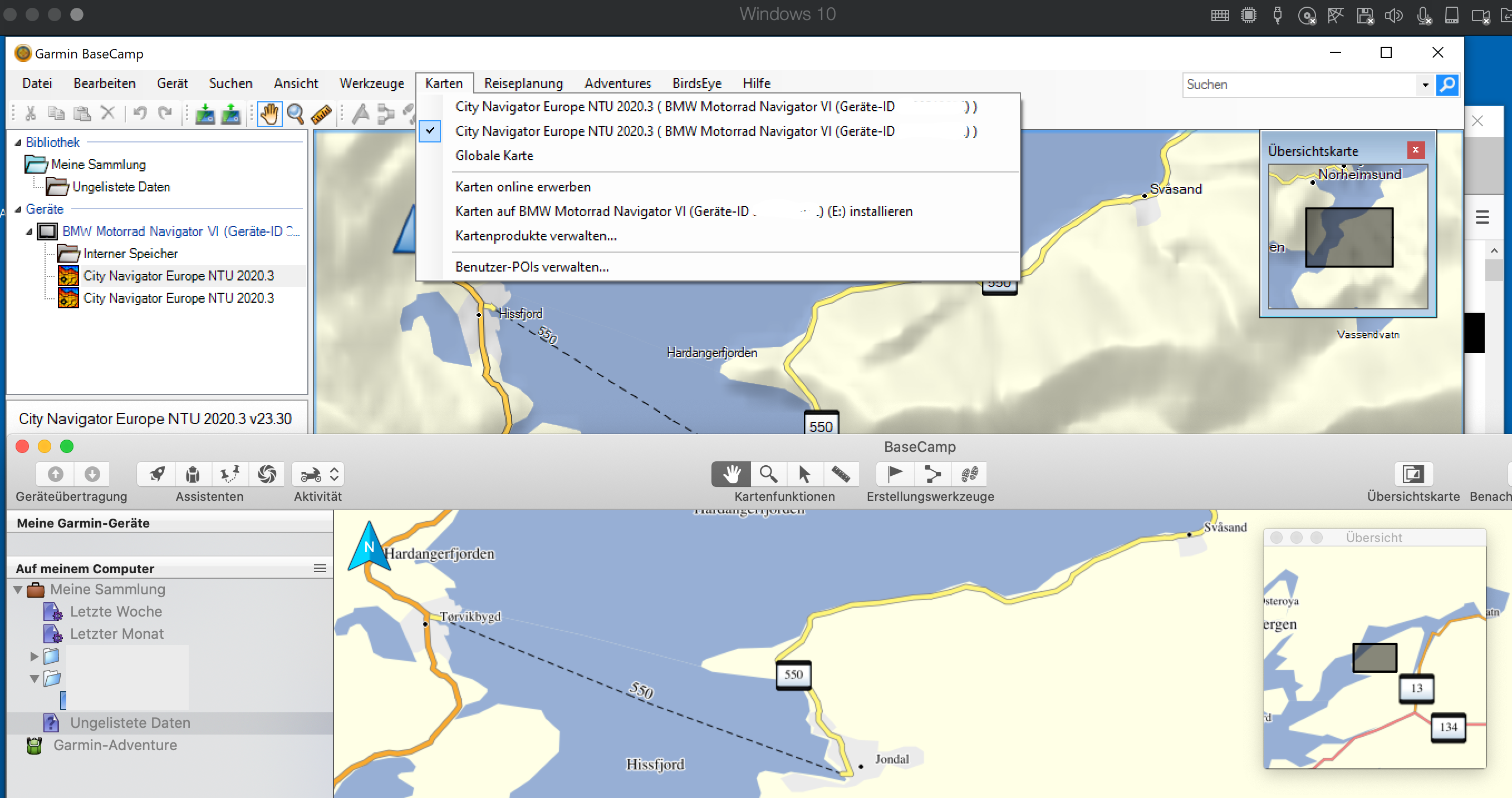Select the Route creation tool in Mac toolbar
The image size is (1512, 798).
[x=932, y=474]
